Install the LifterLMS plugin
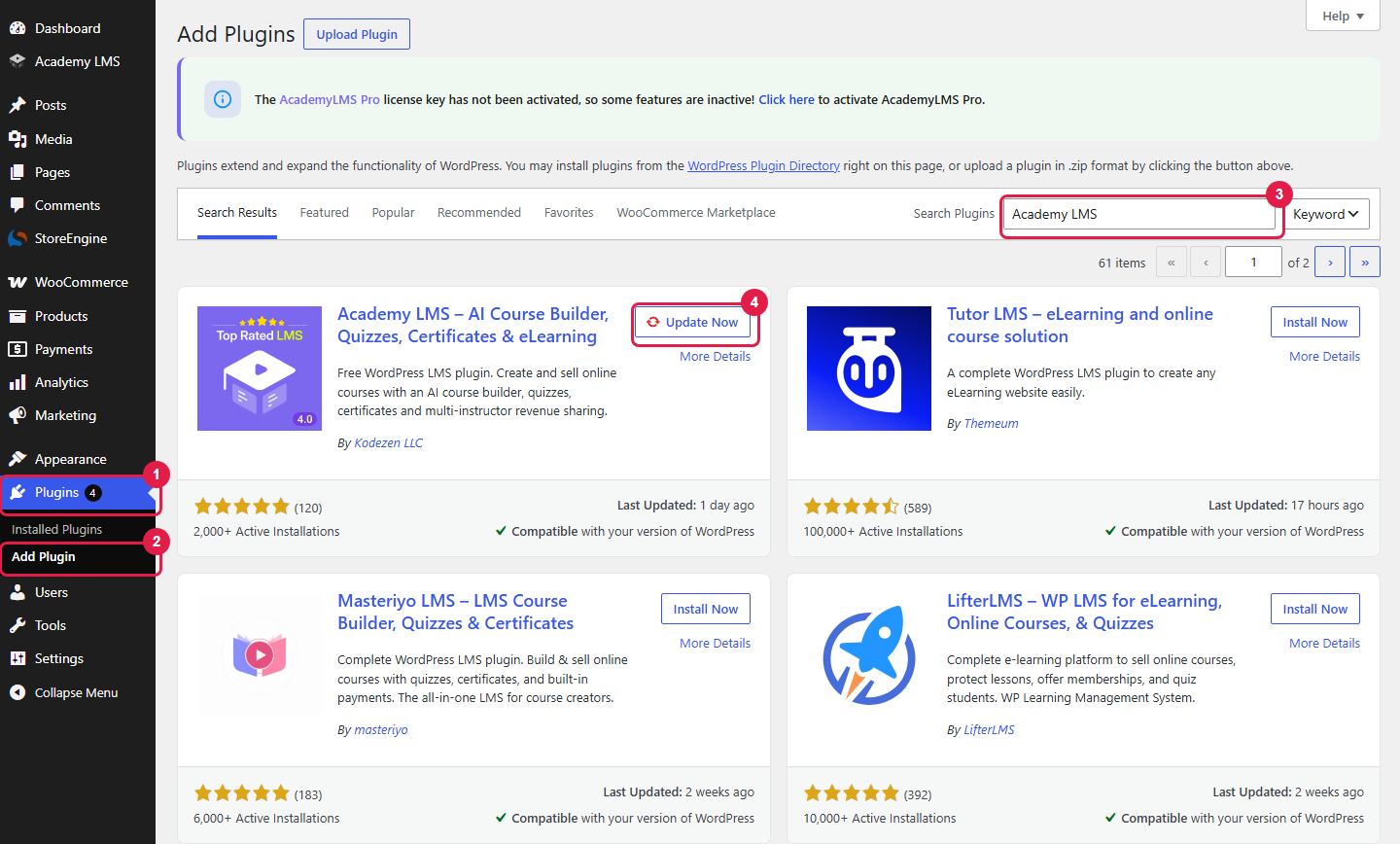The image size is (1400, 844). 1315,610
